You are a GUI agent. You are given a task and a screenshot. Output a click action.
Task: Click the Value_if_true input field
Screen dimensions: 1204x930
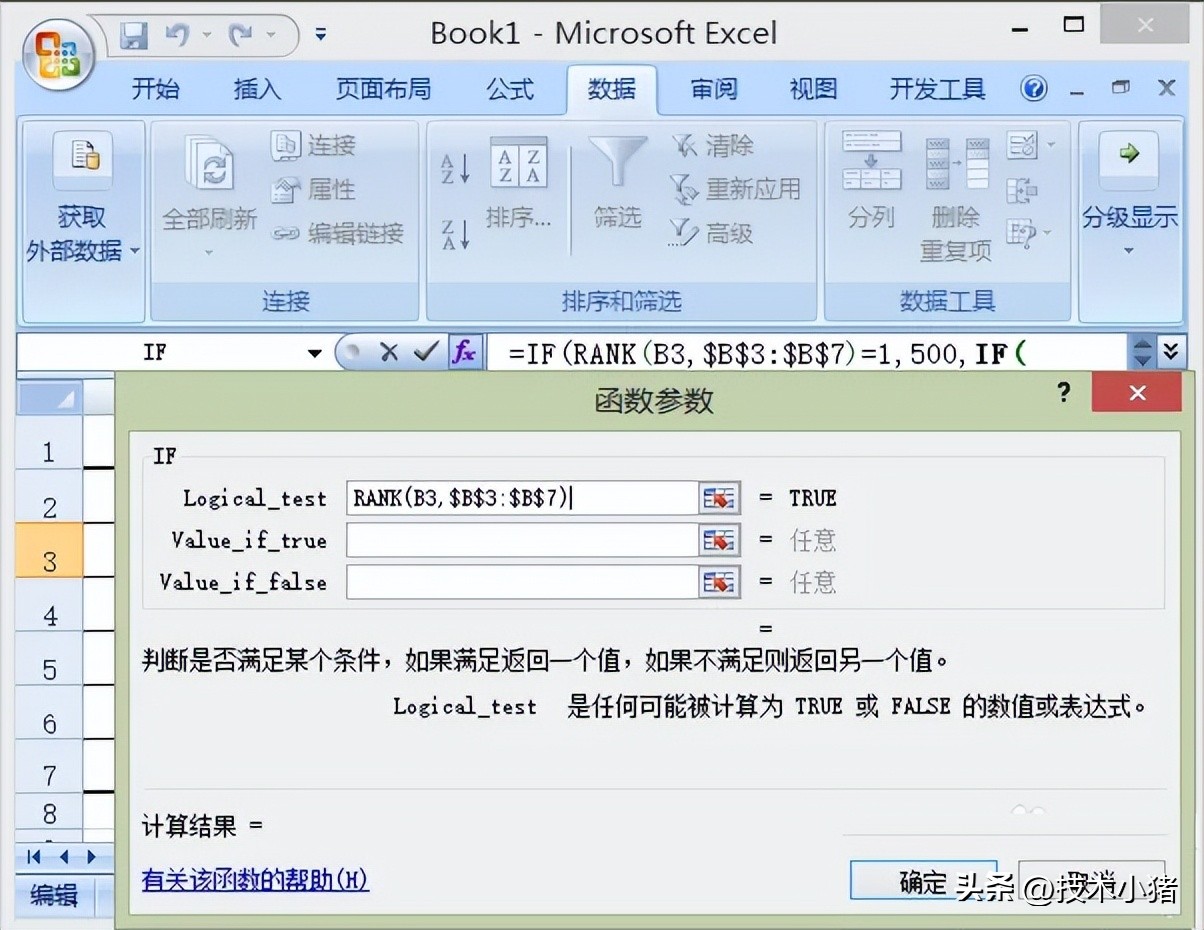pyautogui.click(x=521, y=540)
